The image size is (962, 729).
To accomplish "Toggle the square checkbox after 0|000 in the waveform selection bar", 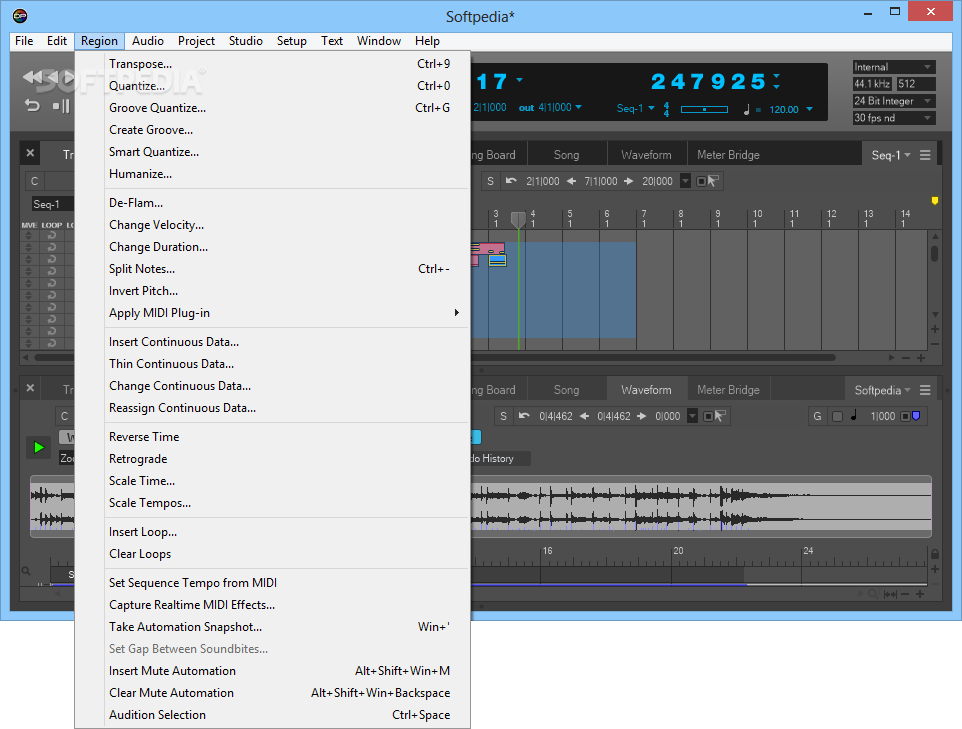I will coord(708,417).
